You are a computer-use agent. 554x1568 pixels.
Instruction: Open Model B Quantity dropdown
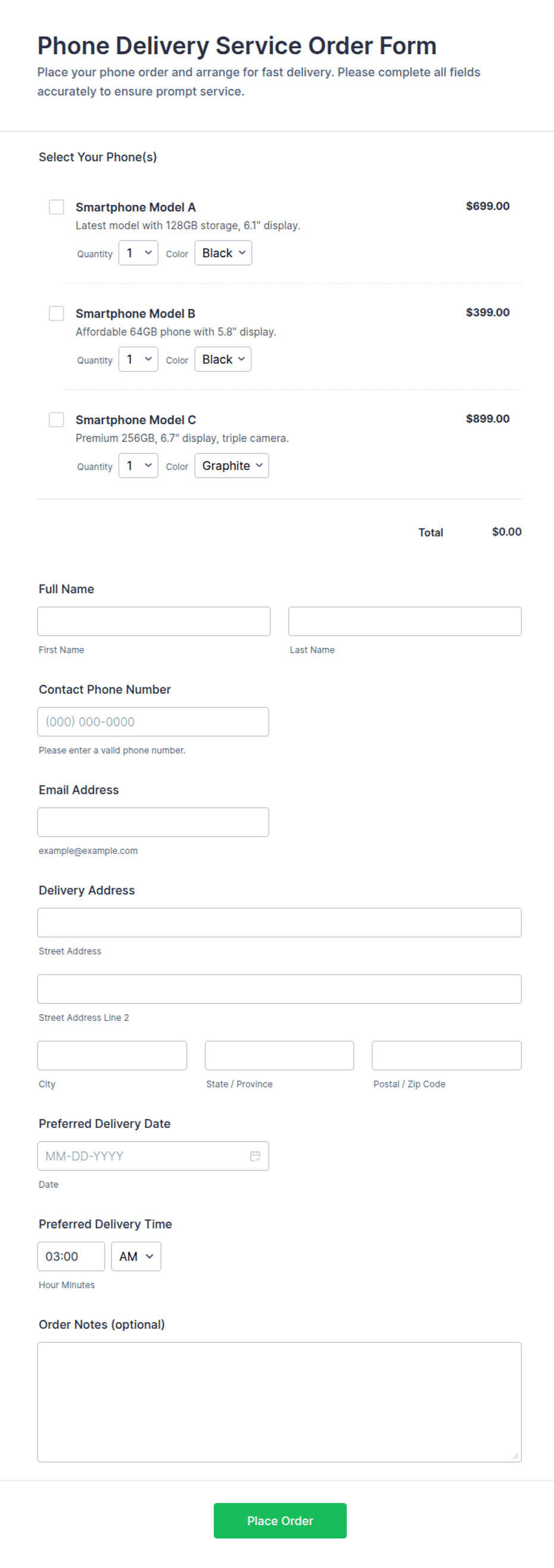pos(138,359)
